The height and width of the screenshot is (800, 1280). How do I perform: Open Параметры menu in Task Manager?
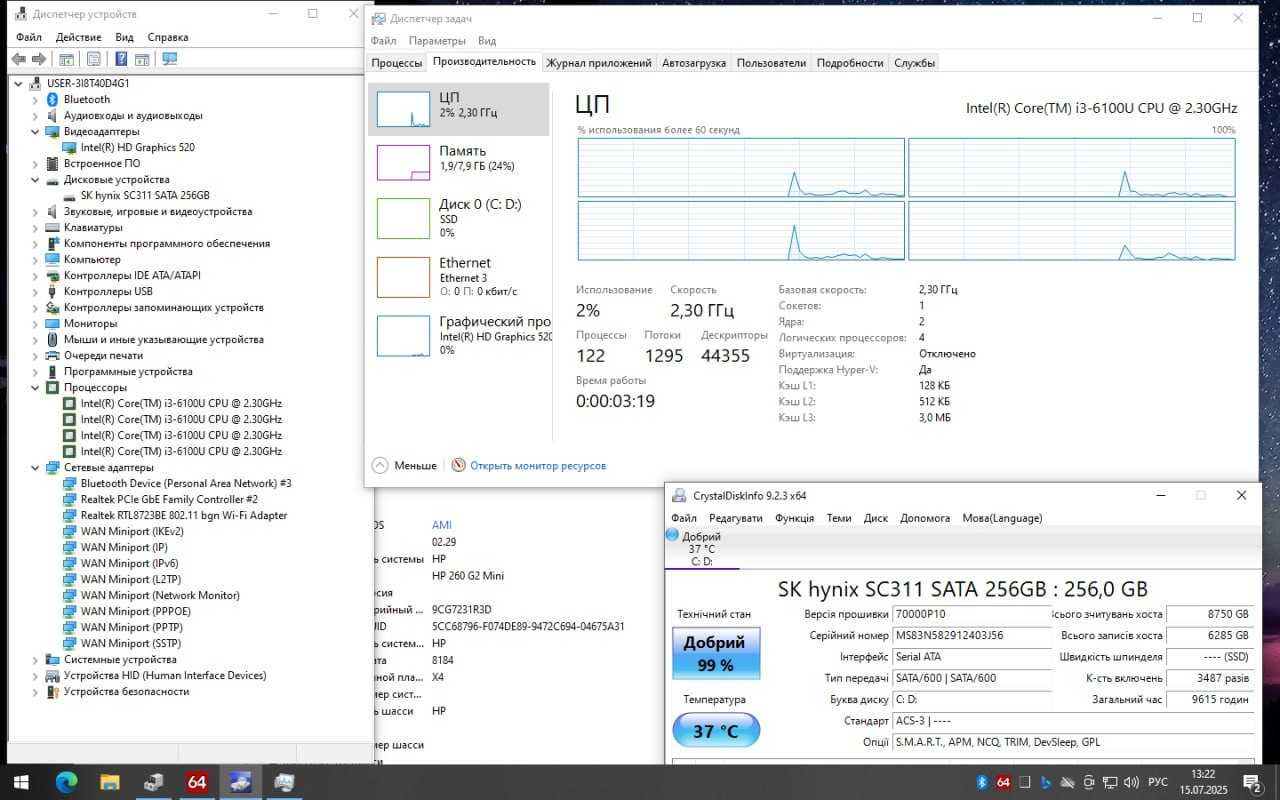(x=437, y=41)
